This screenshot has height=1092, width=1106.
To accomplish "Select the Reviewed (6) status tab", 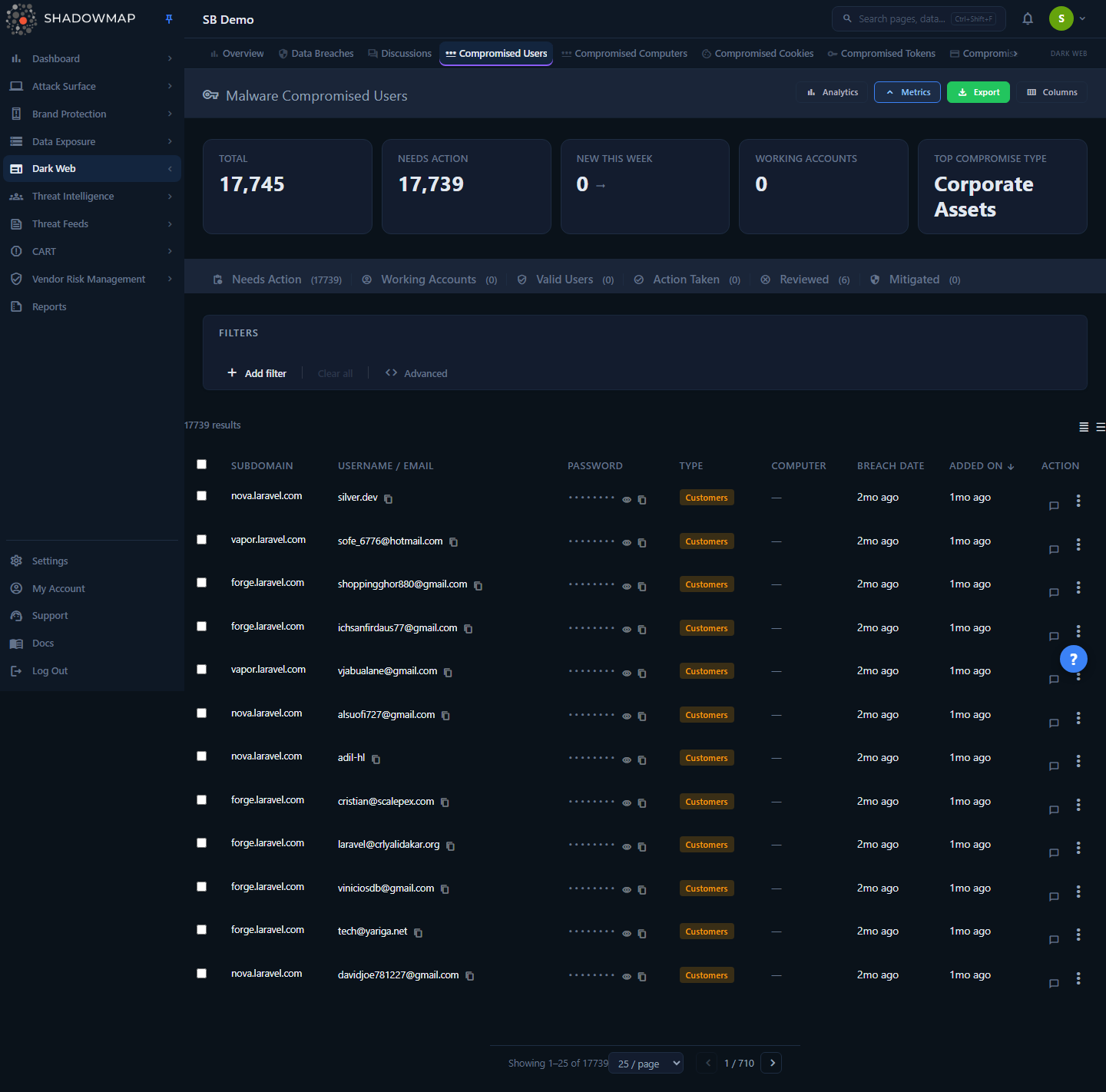I will 805,280.
